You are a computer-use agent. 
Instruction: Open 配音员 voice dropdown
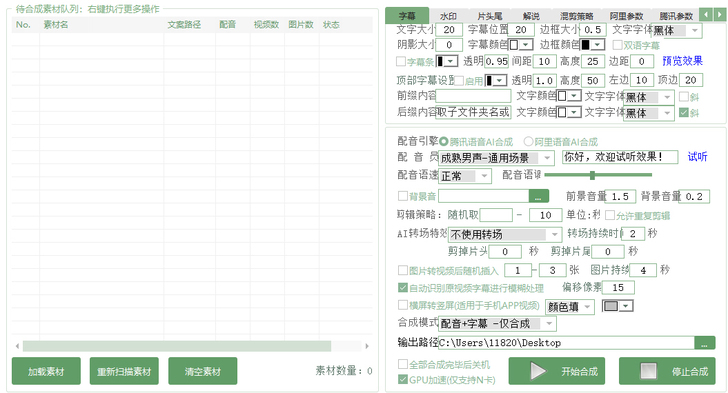click(x=496, y=158)
